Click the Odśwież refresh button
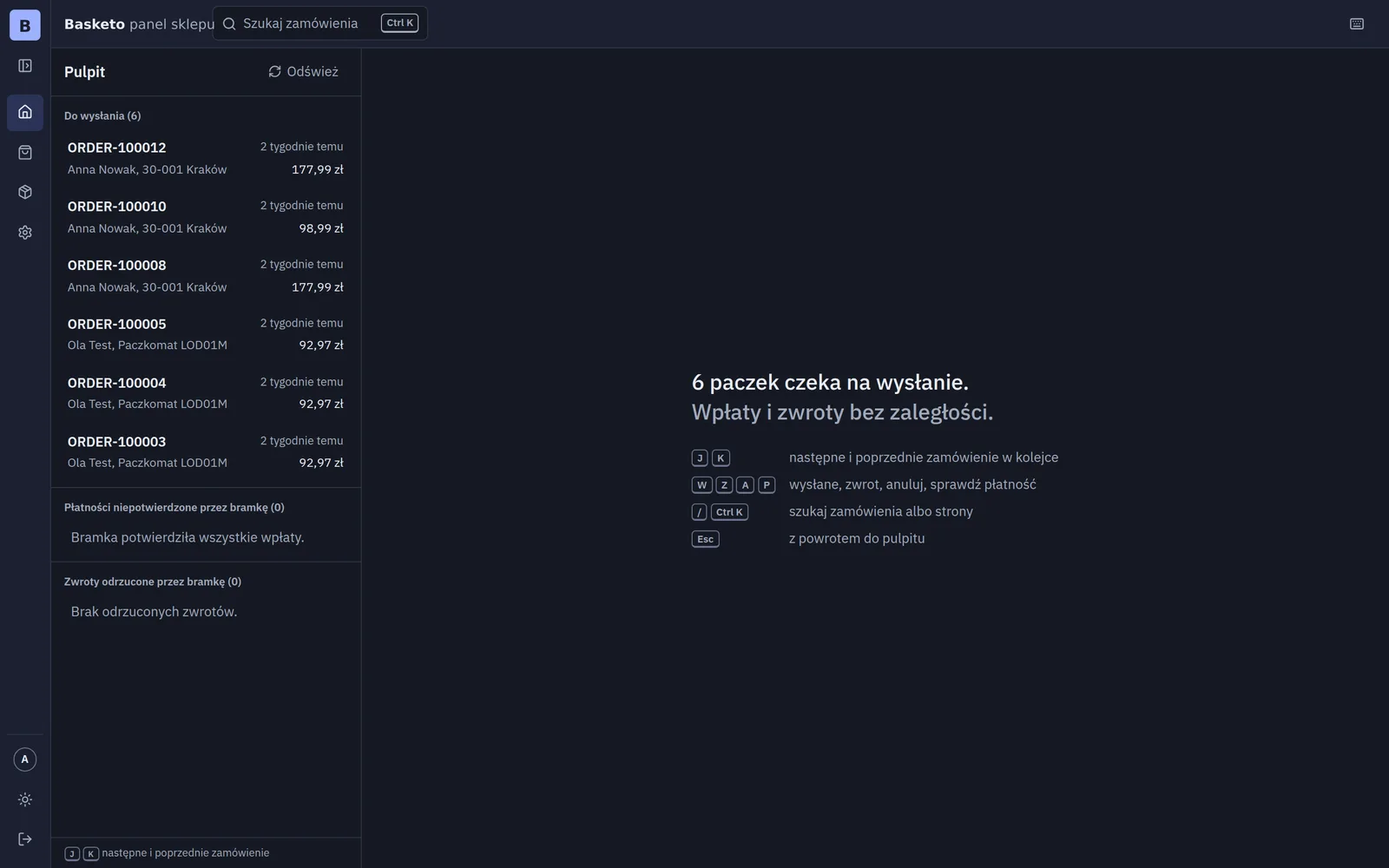Viewport: 1389px width, 868px height. [303, 71]
